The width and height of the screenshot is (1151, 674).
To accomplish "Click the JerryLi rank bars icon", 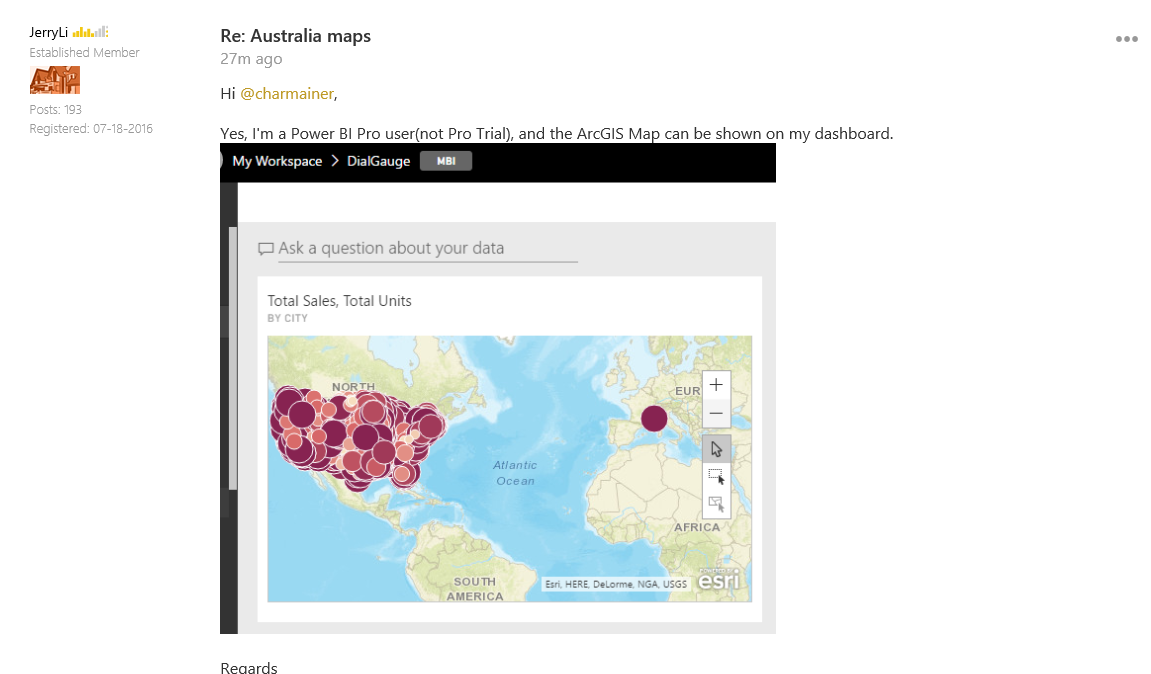I will coord(90,32).
